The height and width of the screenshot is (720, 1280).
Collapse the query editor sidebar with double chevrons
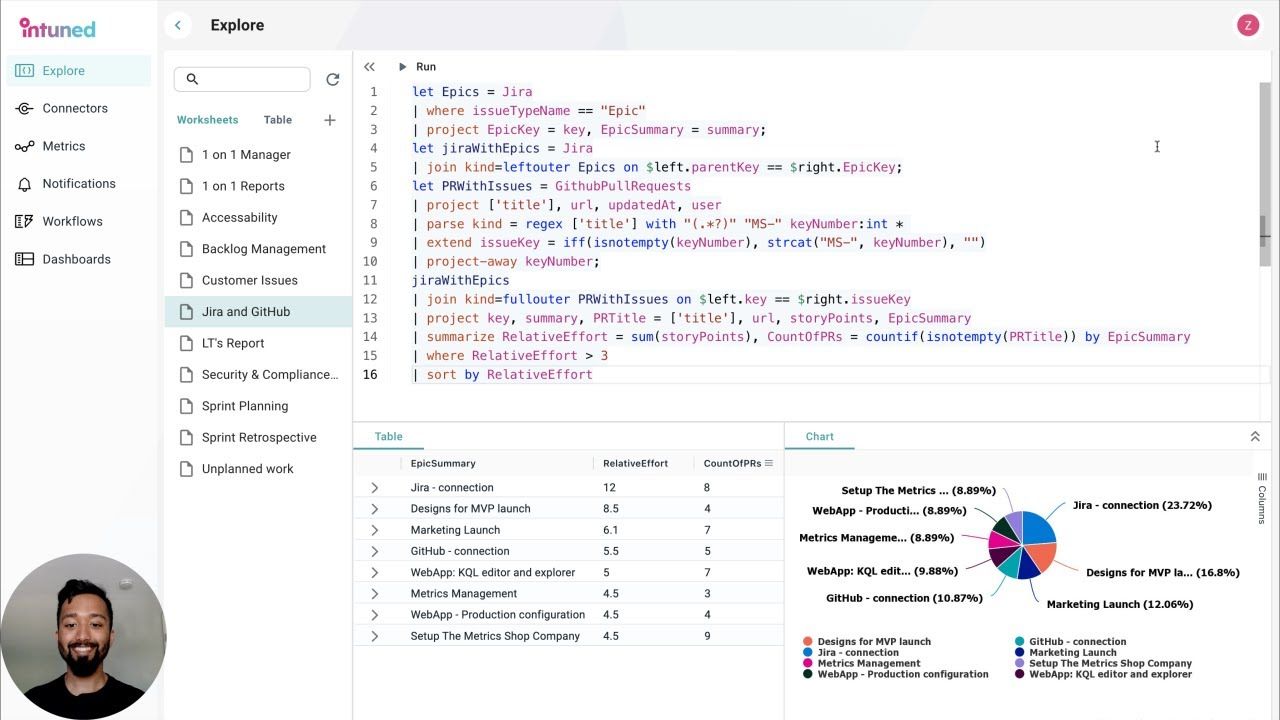tap(369, 66)
